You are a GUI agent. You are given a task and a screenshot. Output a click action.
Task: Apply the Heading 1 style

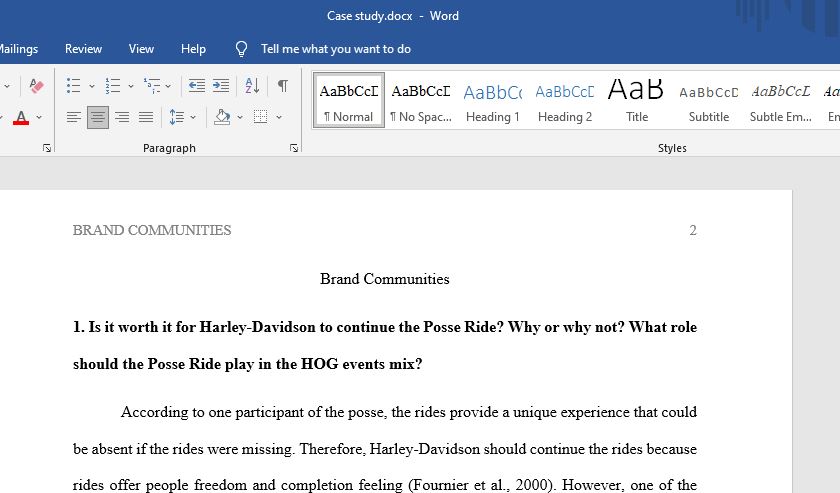click(492, 101)
